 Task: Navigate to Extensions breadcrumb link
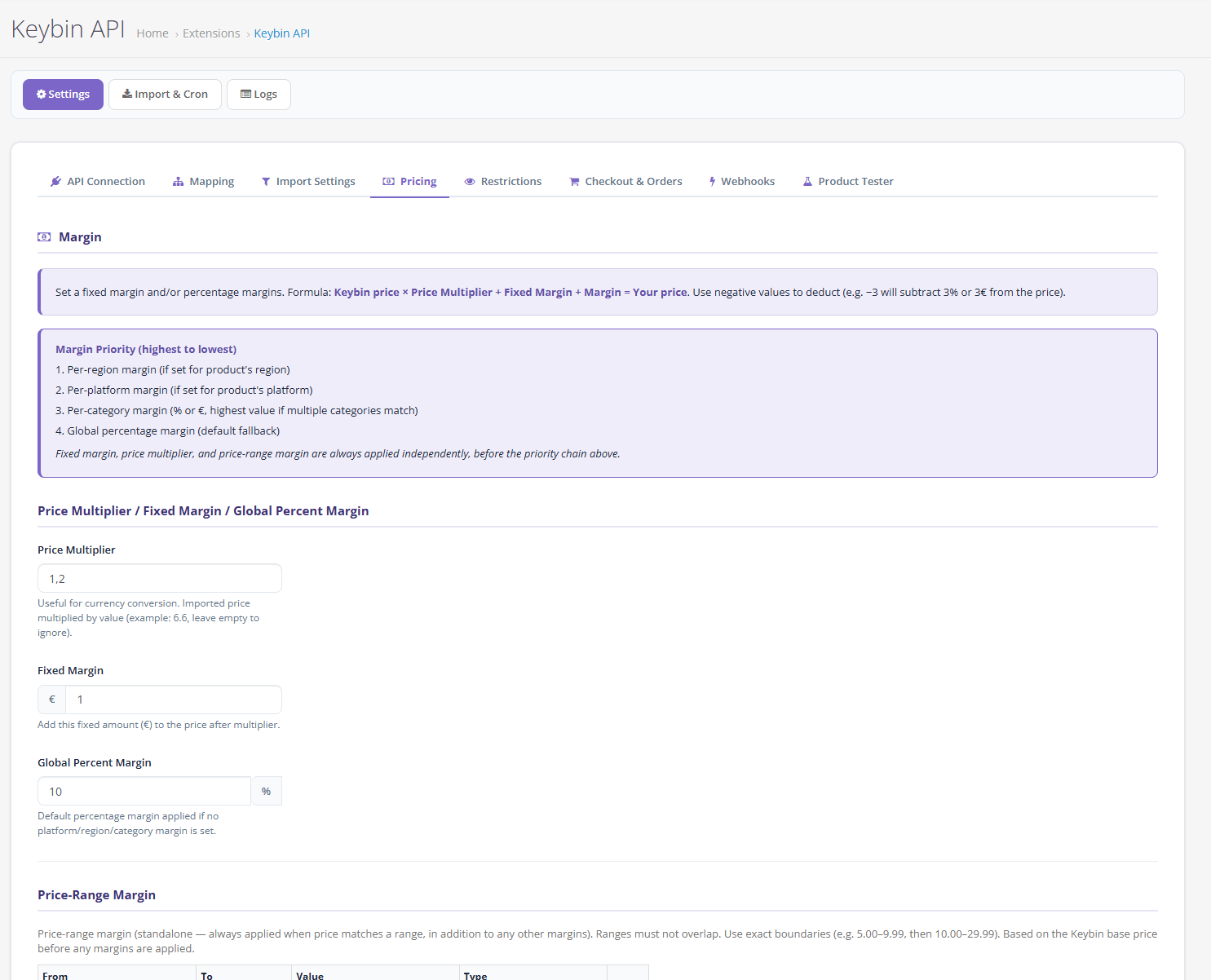pos(211,33)
